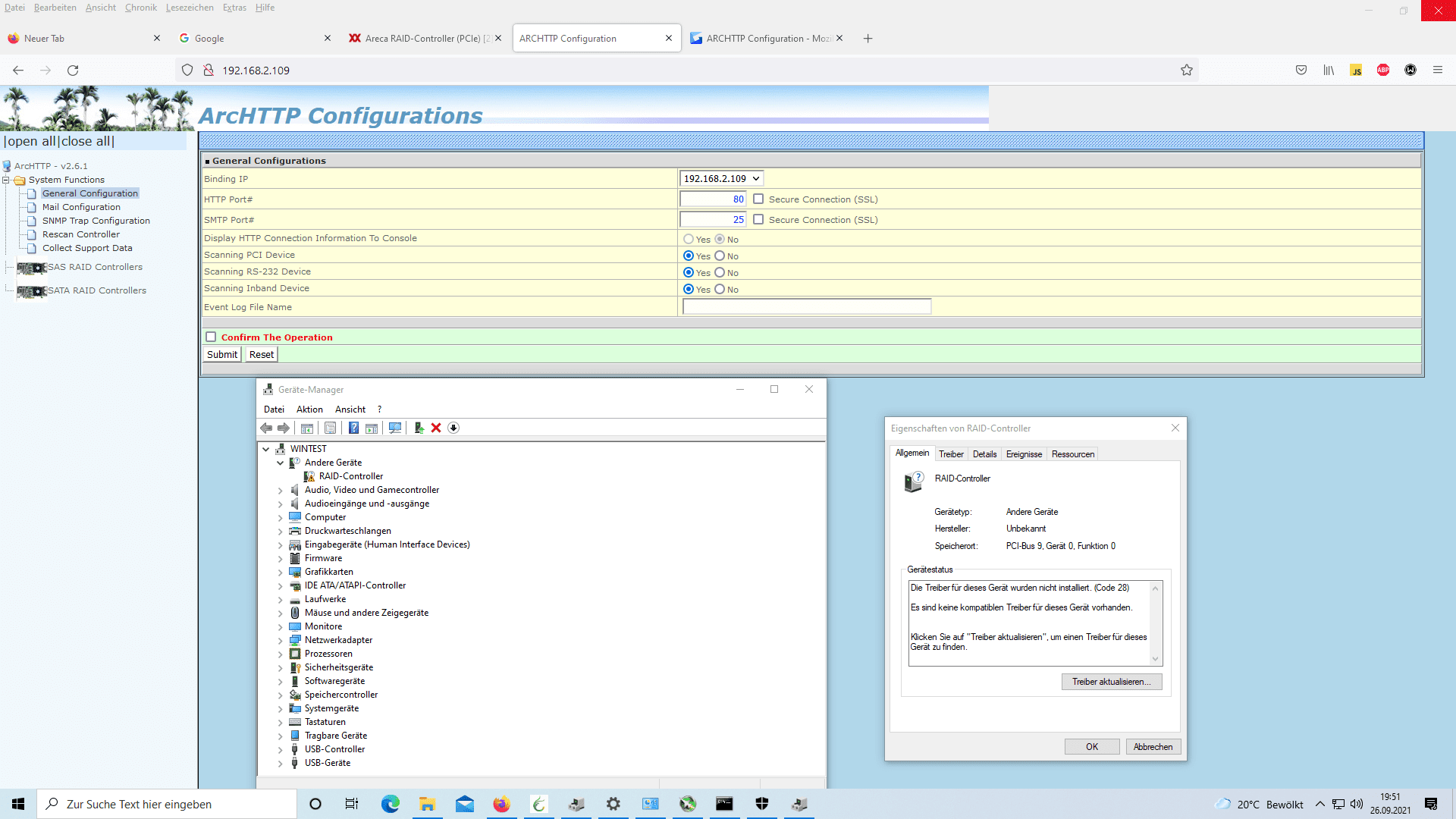
Task: Expand the Netzwerkadapter tree node
Action: 281,641
